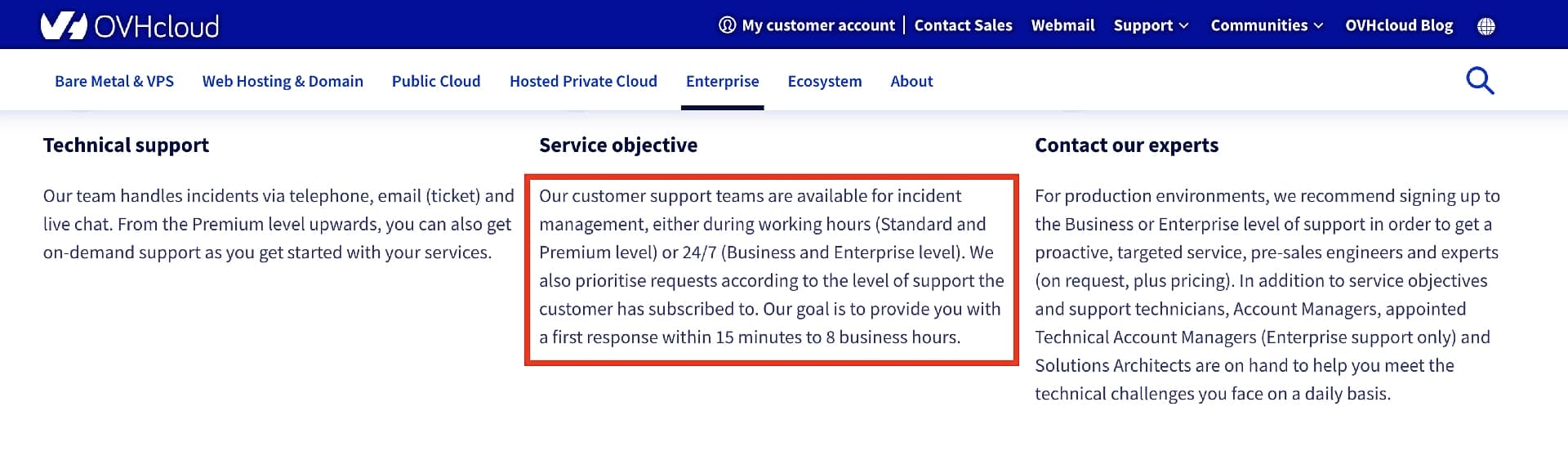Open the Bare Metal & VPS menu
Screen dimensions: 1568x451
point(114,81)
